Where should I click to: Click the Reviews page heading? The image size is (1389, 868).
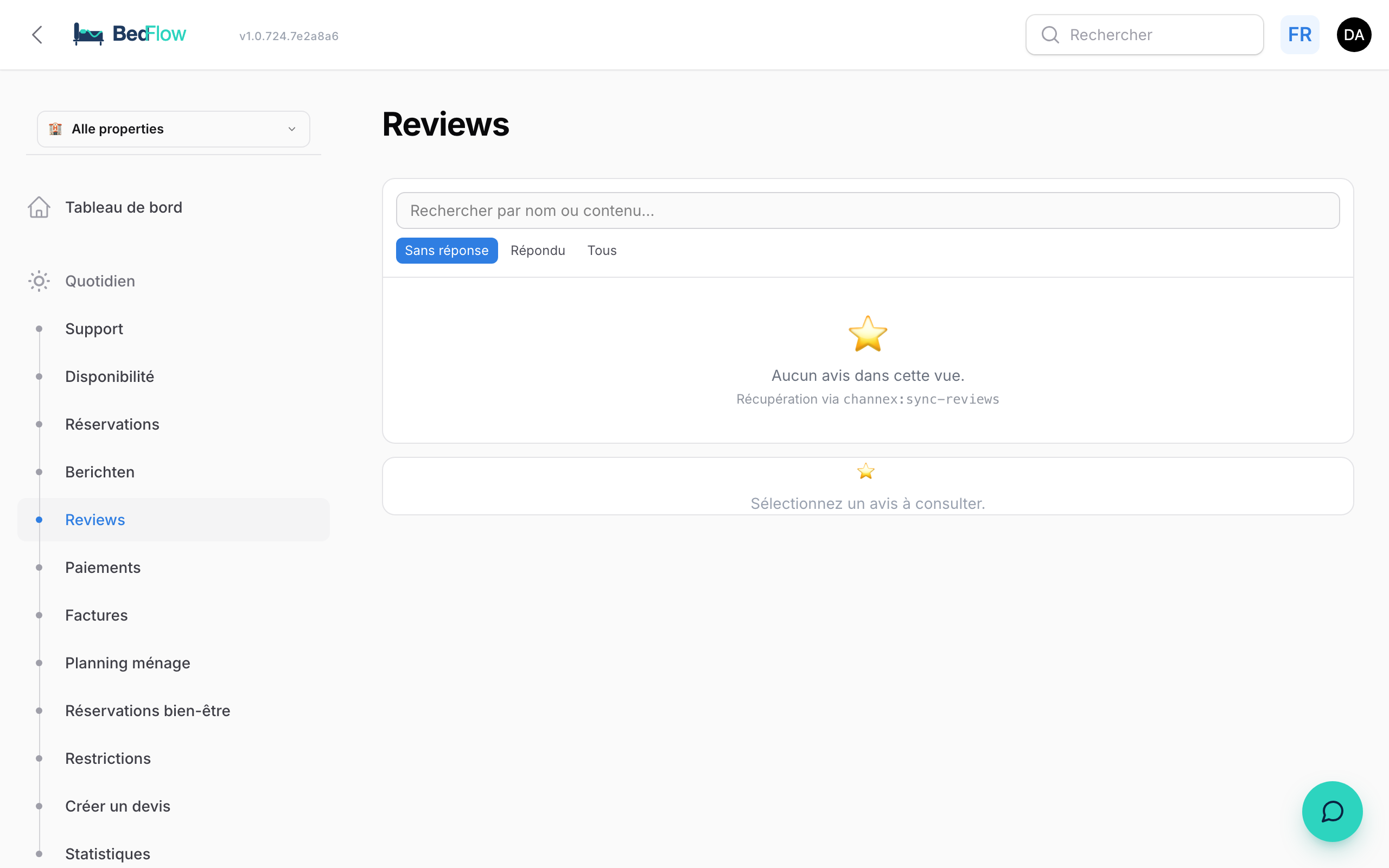445,124
